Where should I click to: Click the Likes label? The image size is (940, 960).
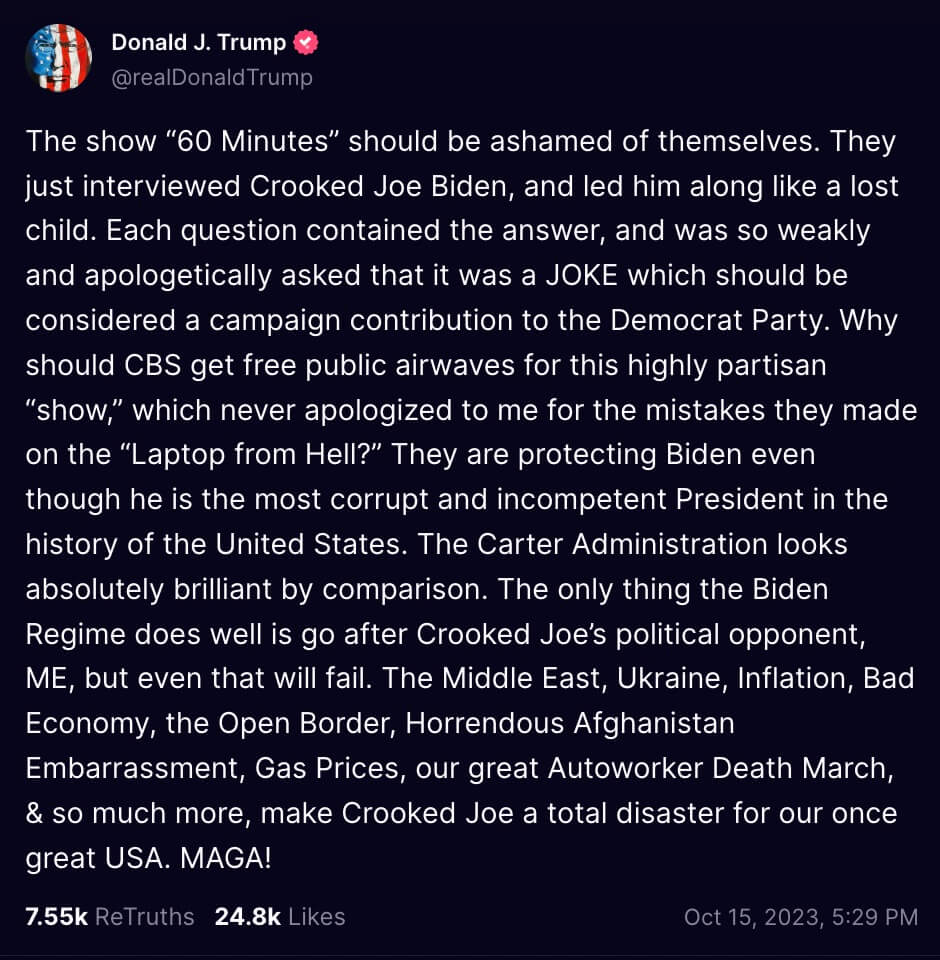coord(316,916)
